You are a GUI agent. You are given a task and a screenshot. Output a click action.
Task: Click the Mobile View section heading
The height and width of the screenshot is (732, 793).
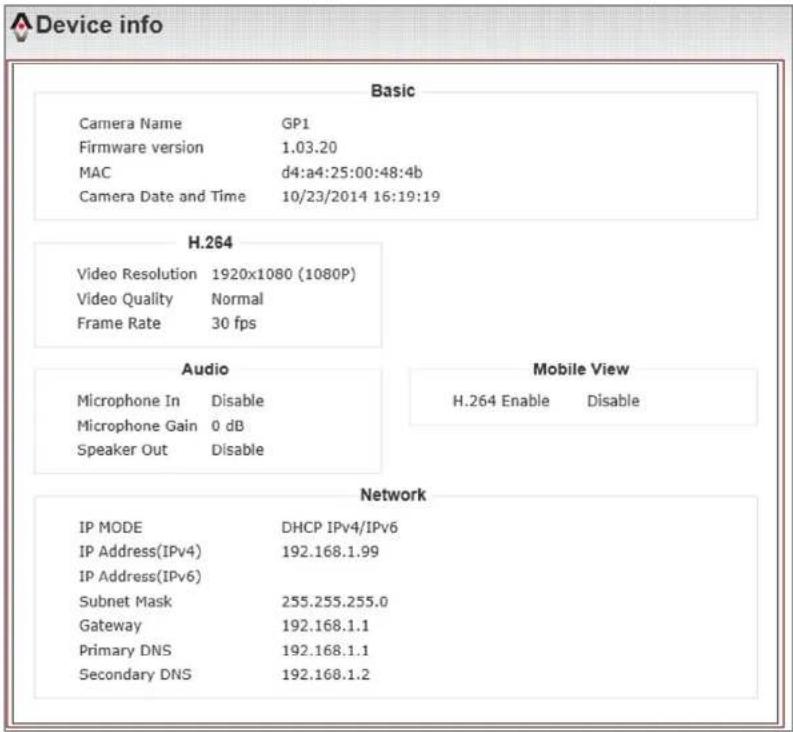581,369
